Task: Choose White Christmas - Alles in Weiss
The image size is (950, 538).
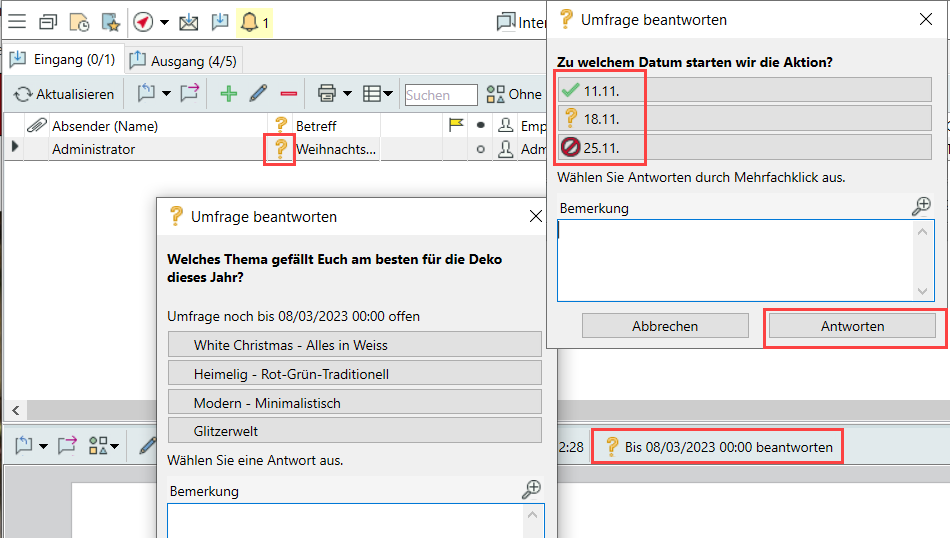Action: [355, 345]
